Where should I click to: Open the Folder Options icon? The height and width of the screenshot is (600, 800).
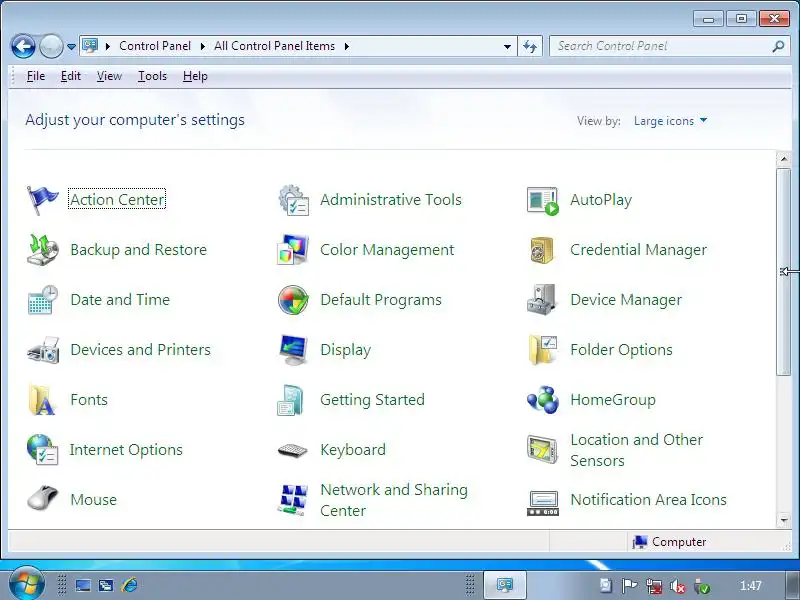(x=543, y=349)
